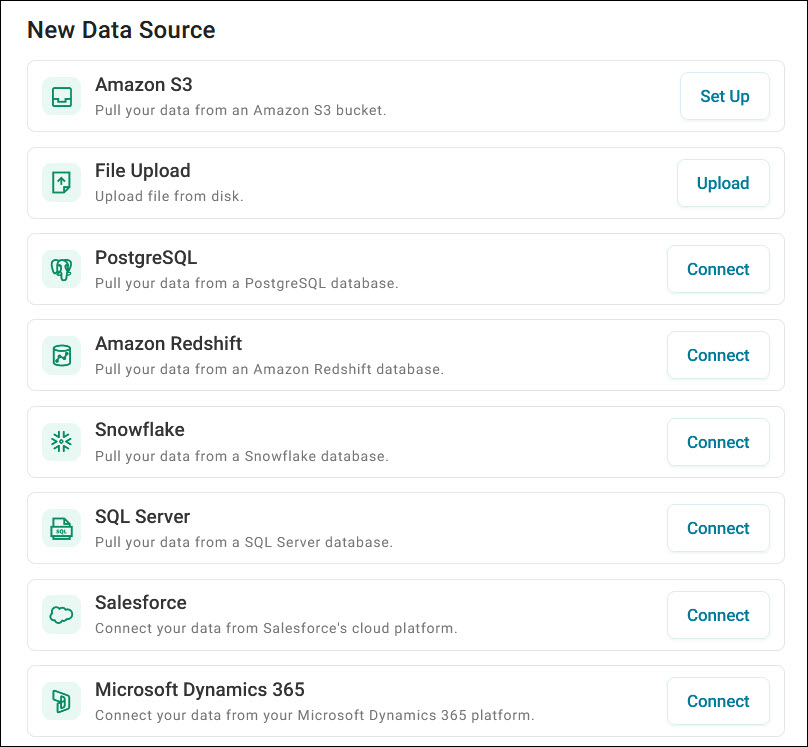This screenshot has height=747, width=808.
Task: Click the File Upload document icon
Action: 61,182
